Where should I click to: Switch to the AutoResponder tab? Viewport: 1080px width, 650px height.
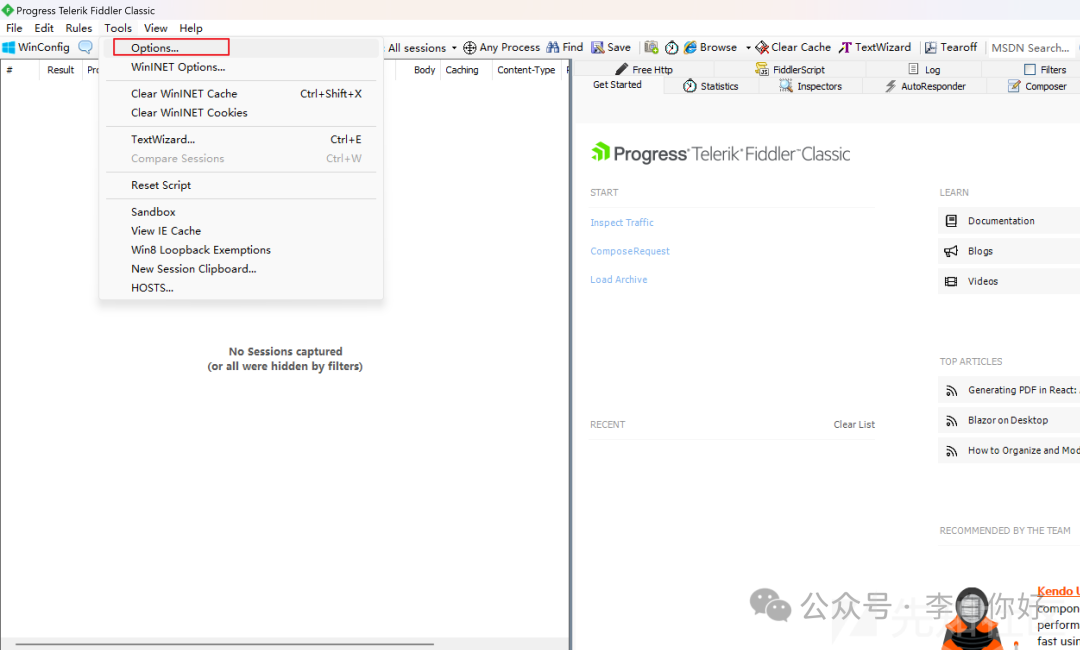925,86
